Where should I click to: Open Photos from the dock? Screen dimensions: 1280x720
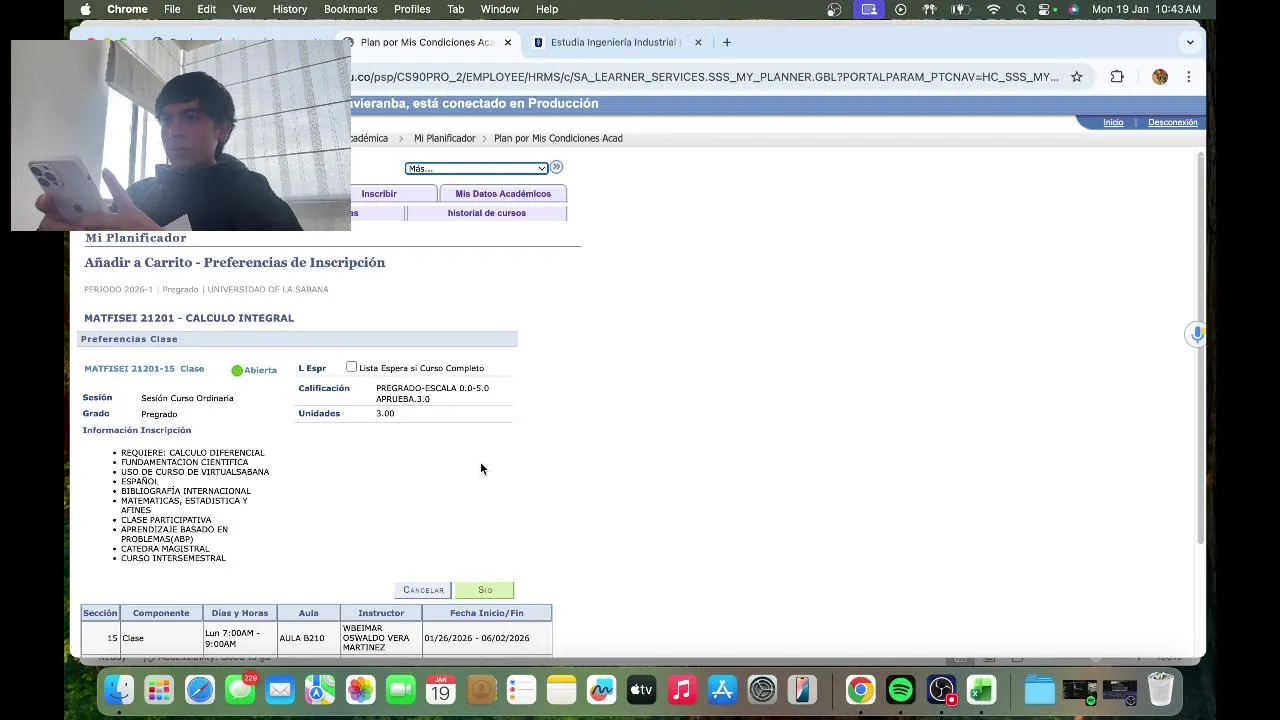tap(360, 690)
